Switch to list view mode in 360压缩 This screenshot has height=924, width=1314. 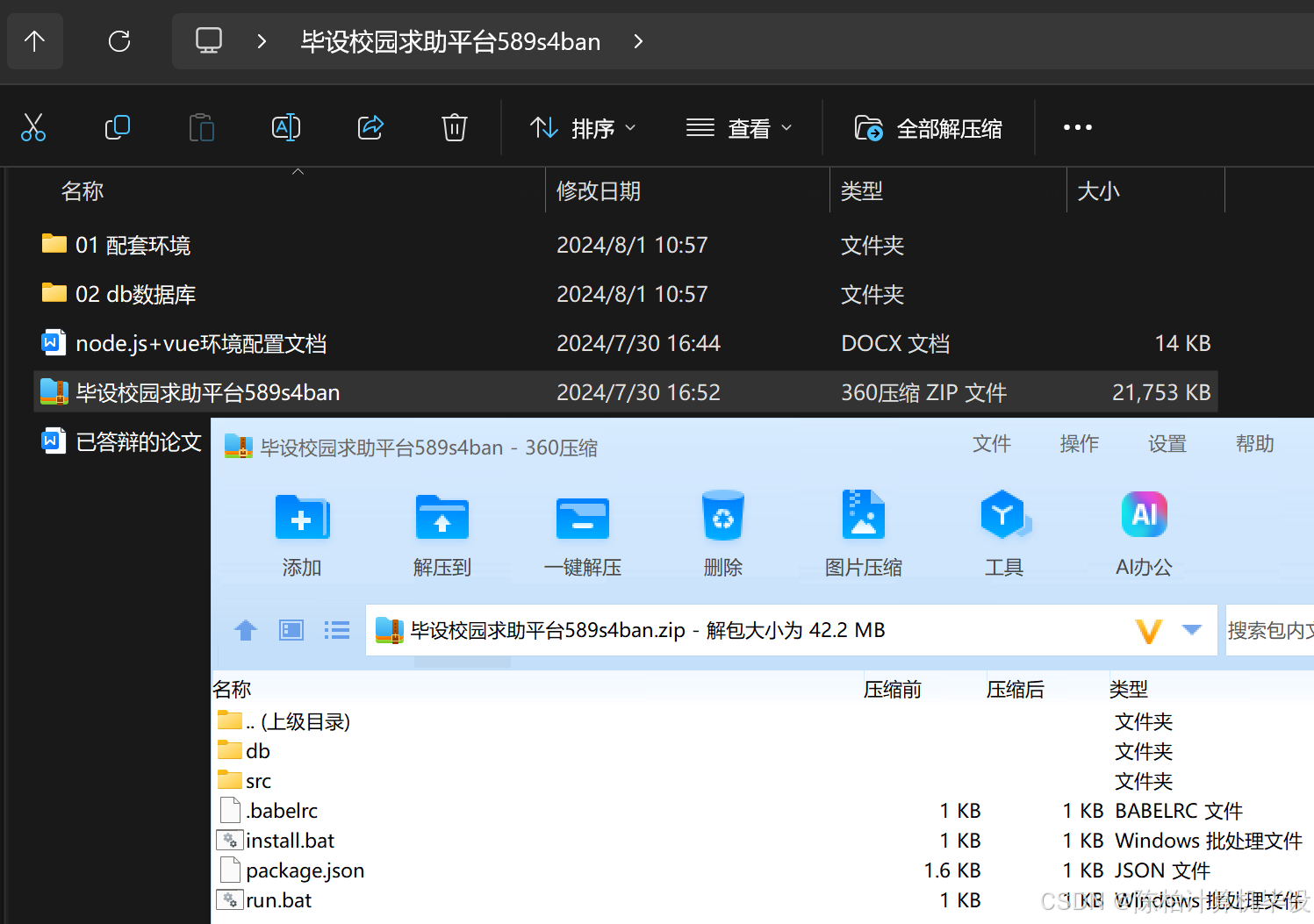point(337,630)
